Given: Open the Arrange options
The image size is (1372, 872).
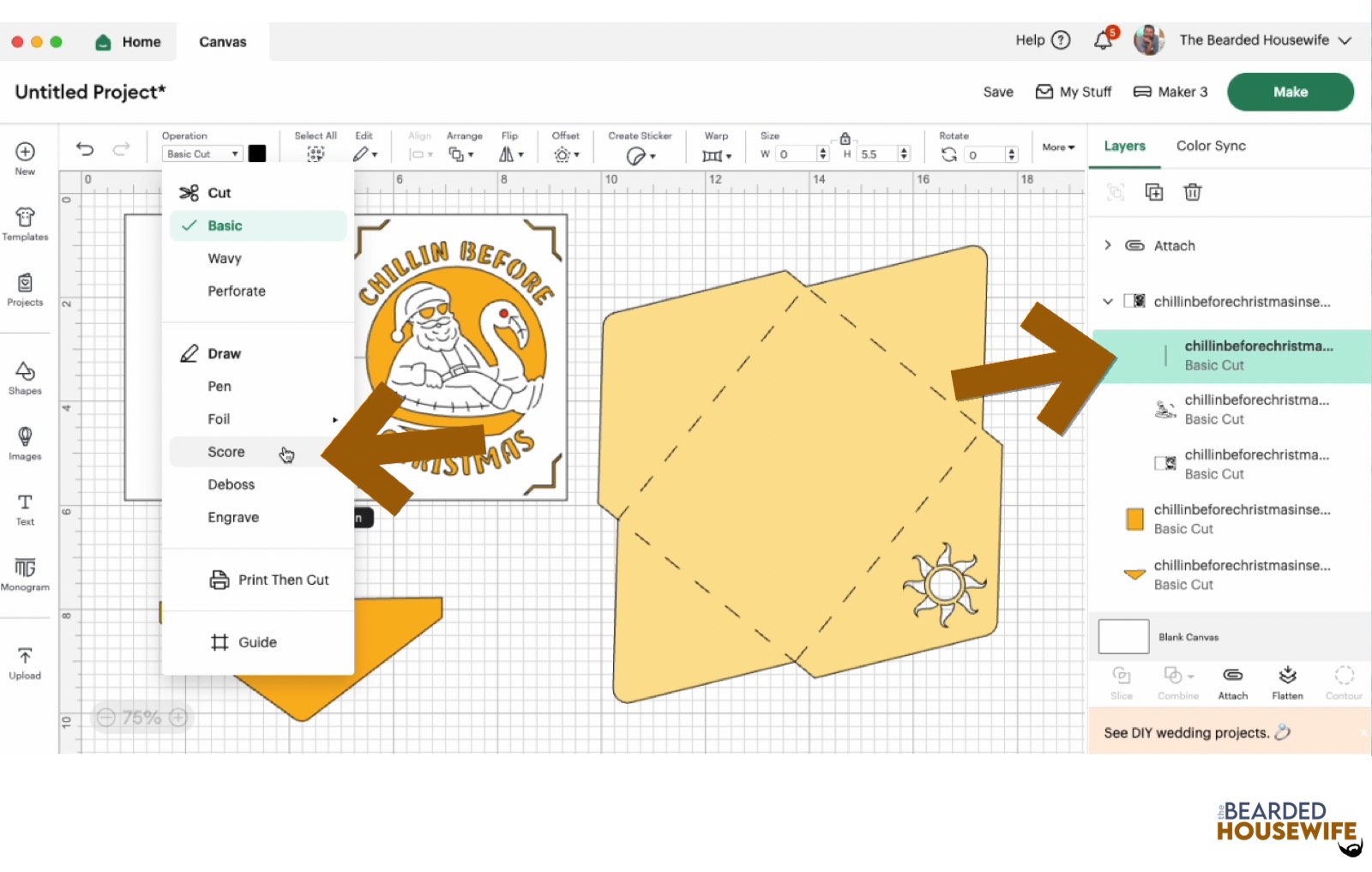Looking at the screenshot, I should 461,154.
